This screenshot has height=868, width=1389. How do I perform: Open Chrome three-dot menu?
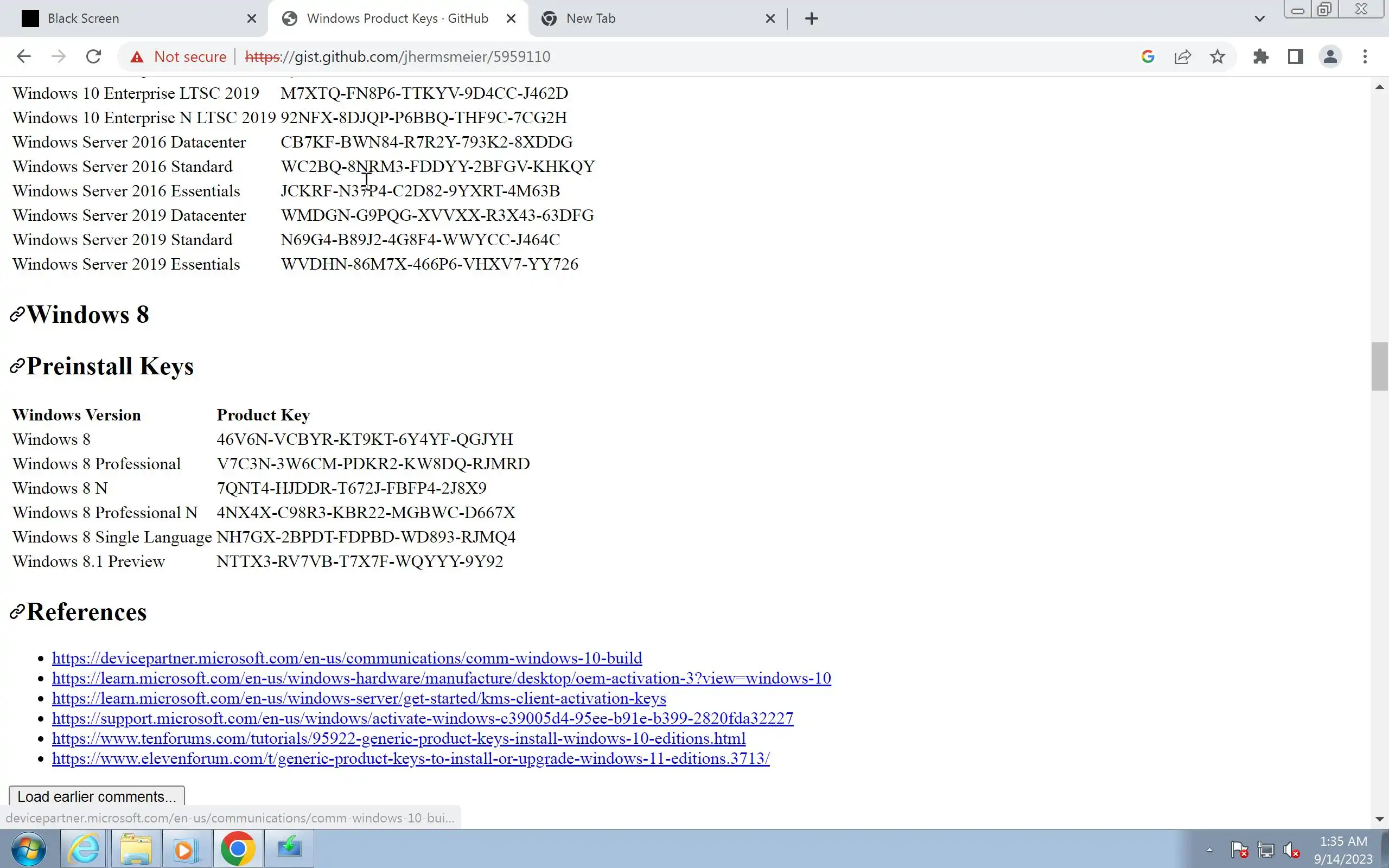[1365, 56]
